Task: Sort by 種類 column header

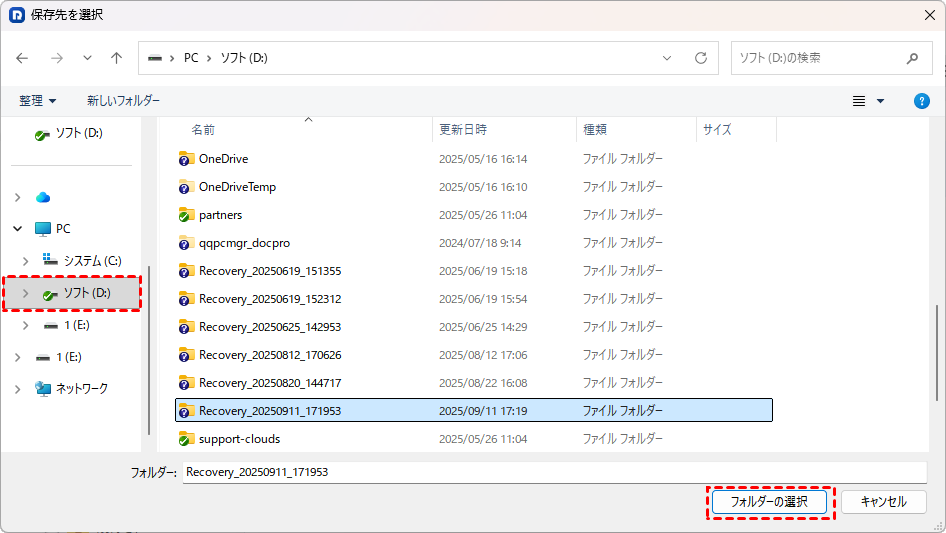Action: pos(595,130)
